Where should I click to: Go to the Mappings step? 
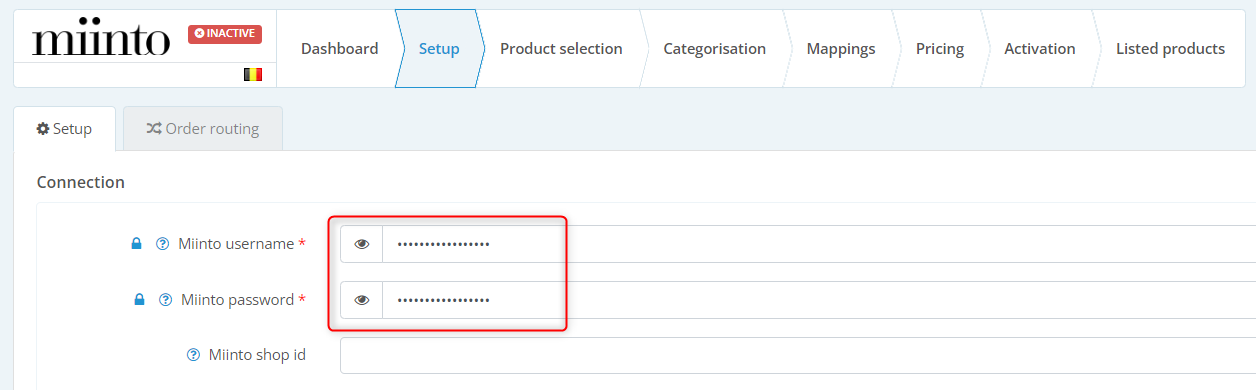click(x=841, y=49)
